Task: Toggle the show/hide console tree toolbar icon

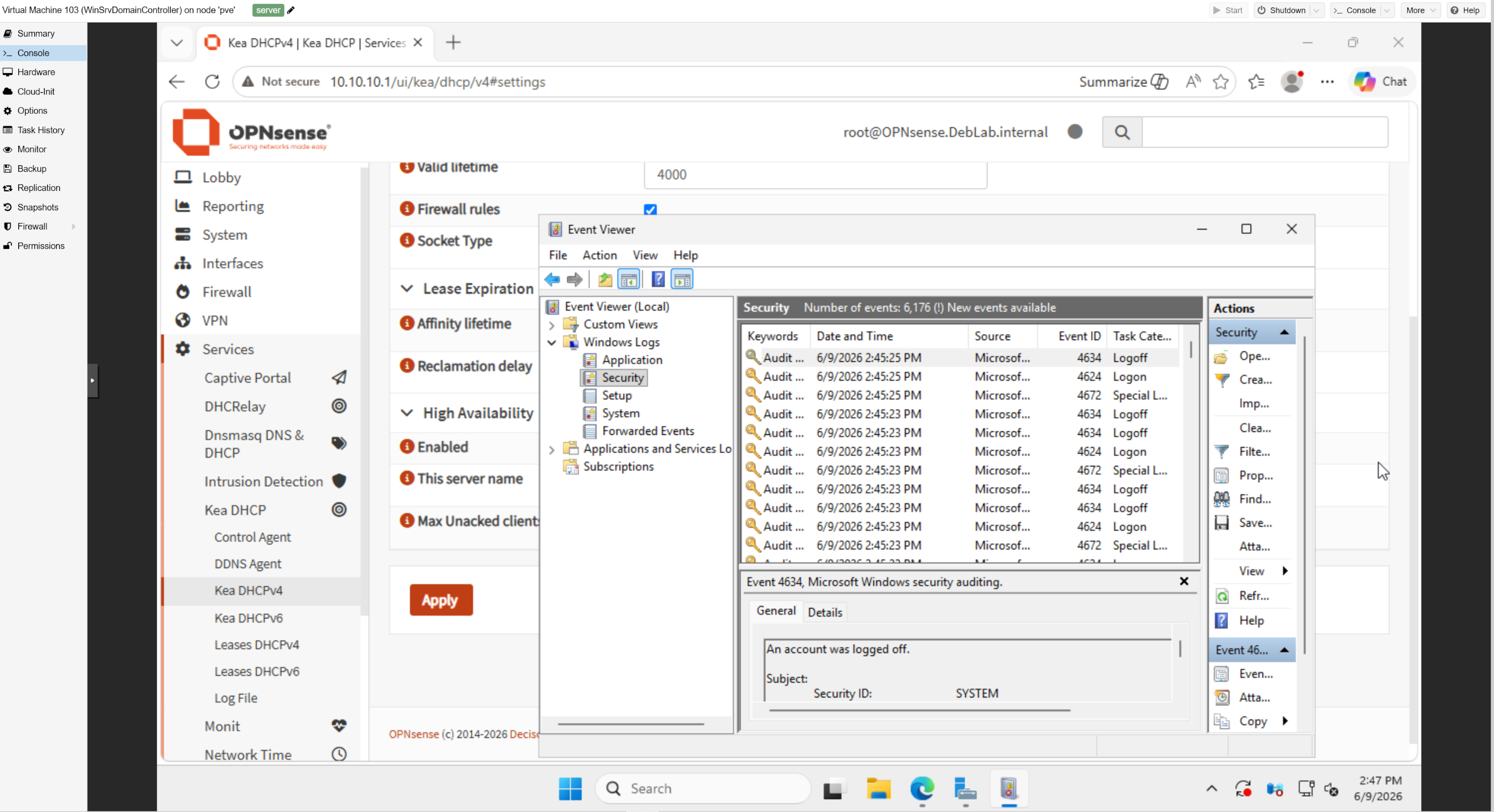Action: tap(629, 279)
